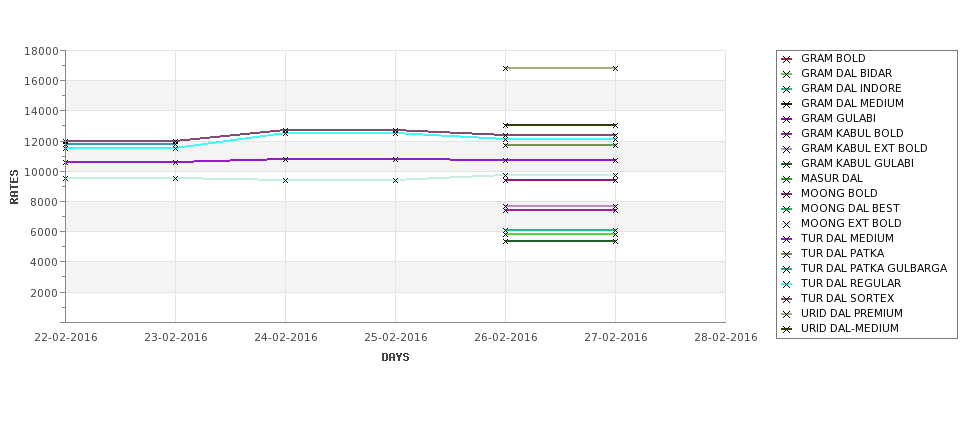Click the RATES vertical axis title
Screen dimensions: 975x429
pyautogui.click(x=14, y=187)
